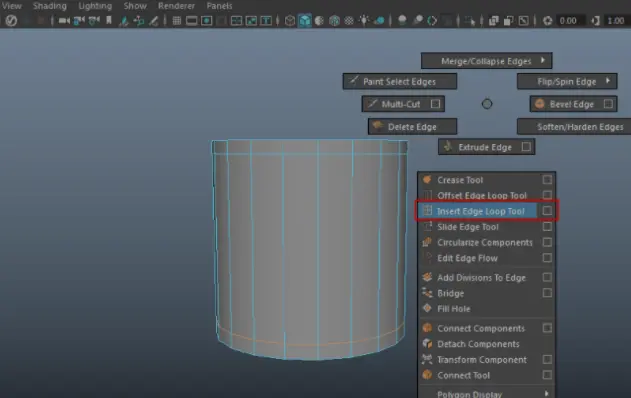Click the Image Plane icon
The image size is (631, 398).
click(124, 21)
